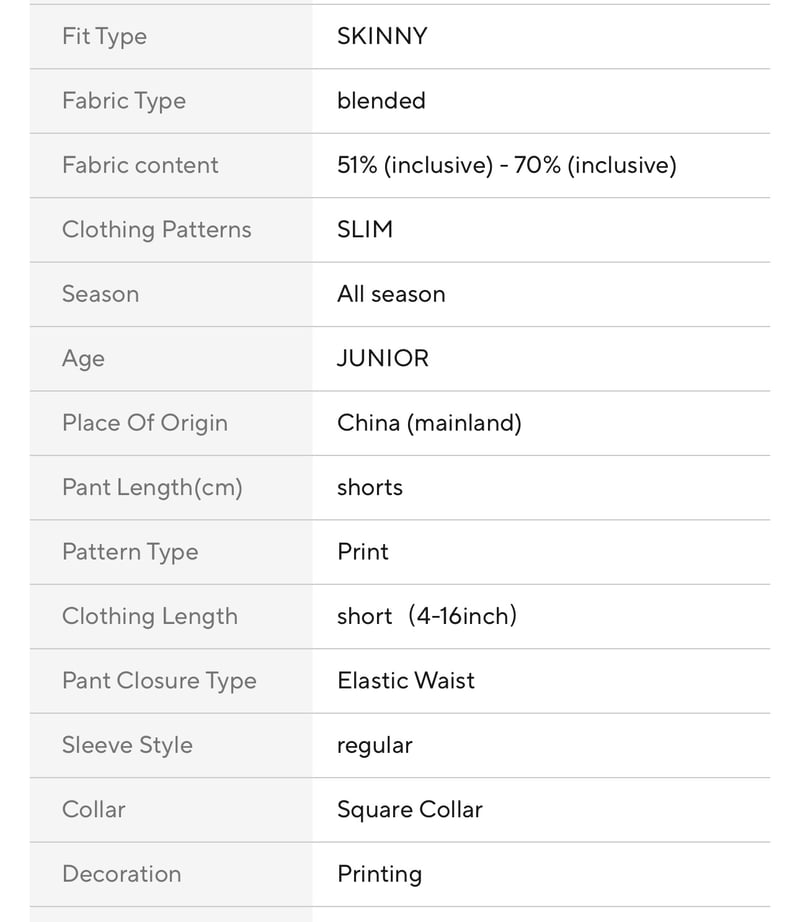800x922 pixels.
Task: Click the short (4-16inch) clothing length value
Action: coord(427,616)
